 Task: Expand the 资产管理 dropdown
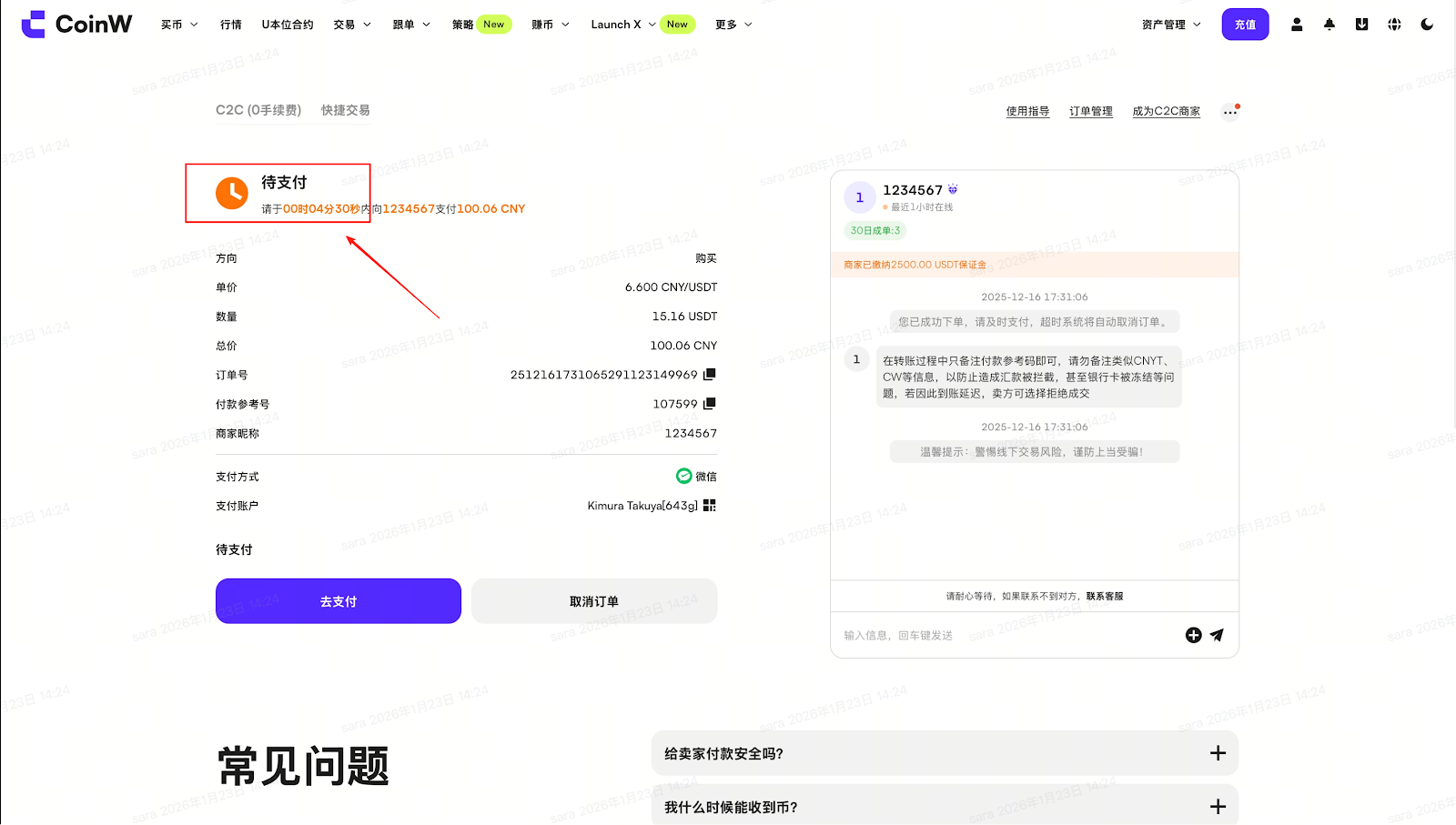pos(1171,25)
